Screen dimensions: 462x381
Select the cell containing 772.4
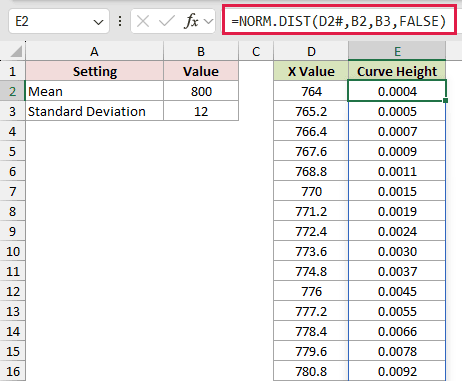311,231
